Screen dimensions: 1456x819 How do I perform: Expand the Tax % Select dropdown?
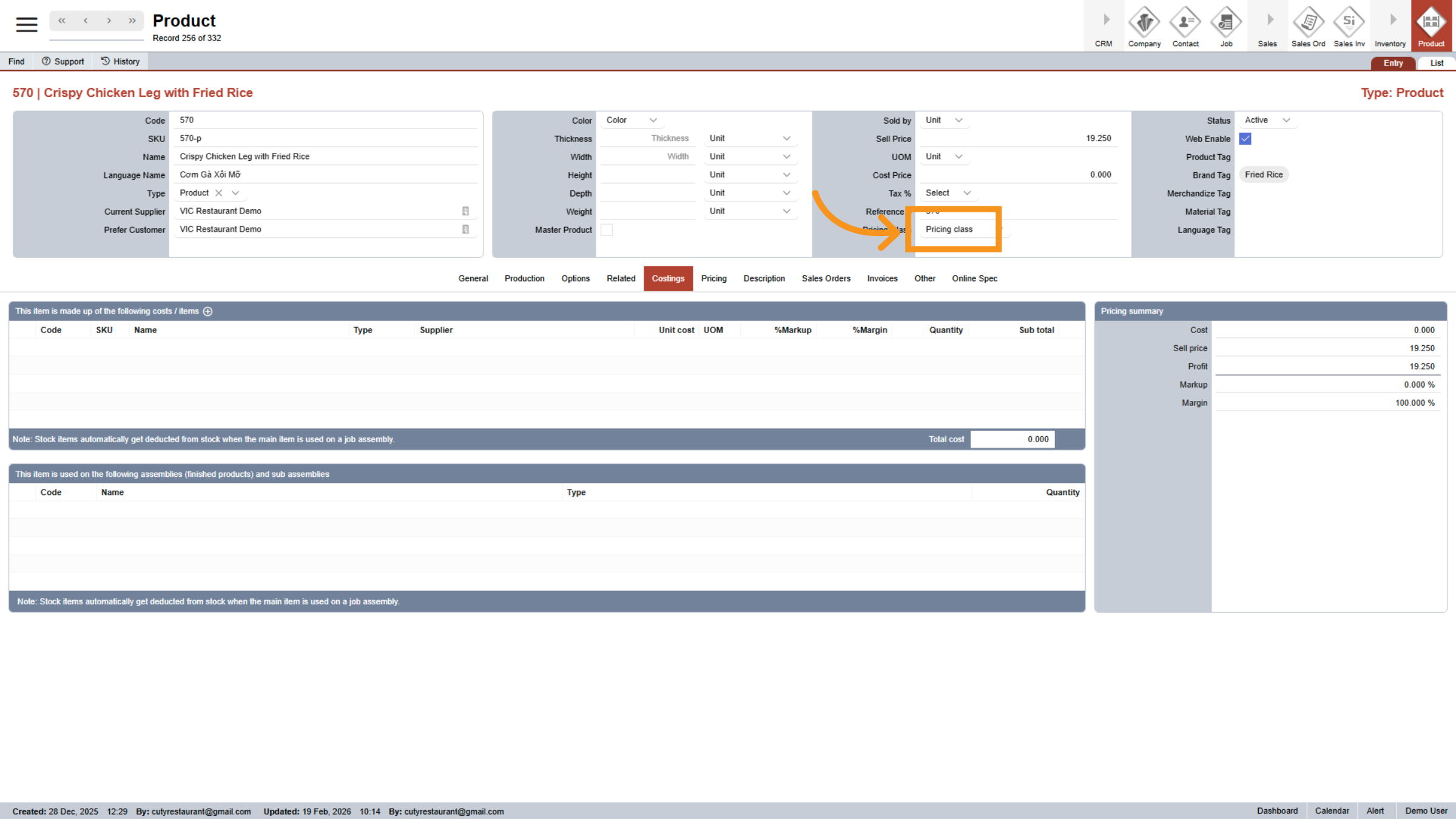[948, 192]
